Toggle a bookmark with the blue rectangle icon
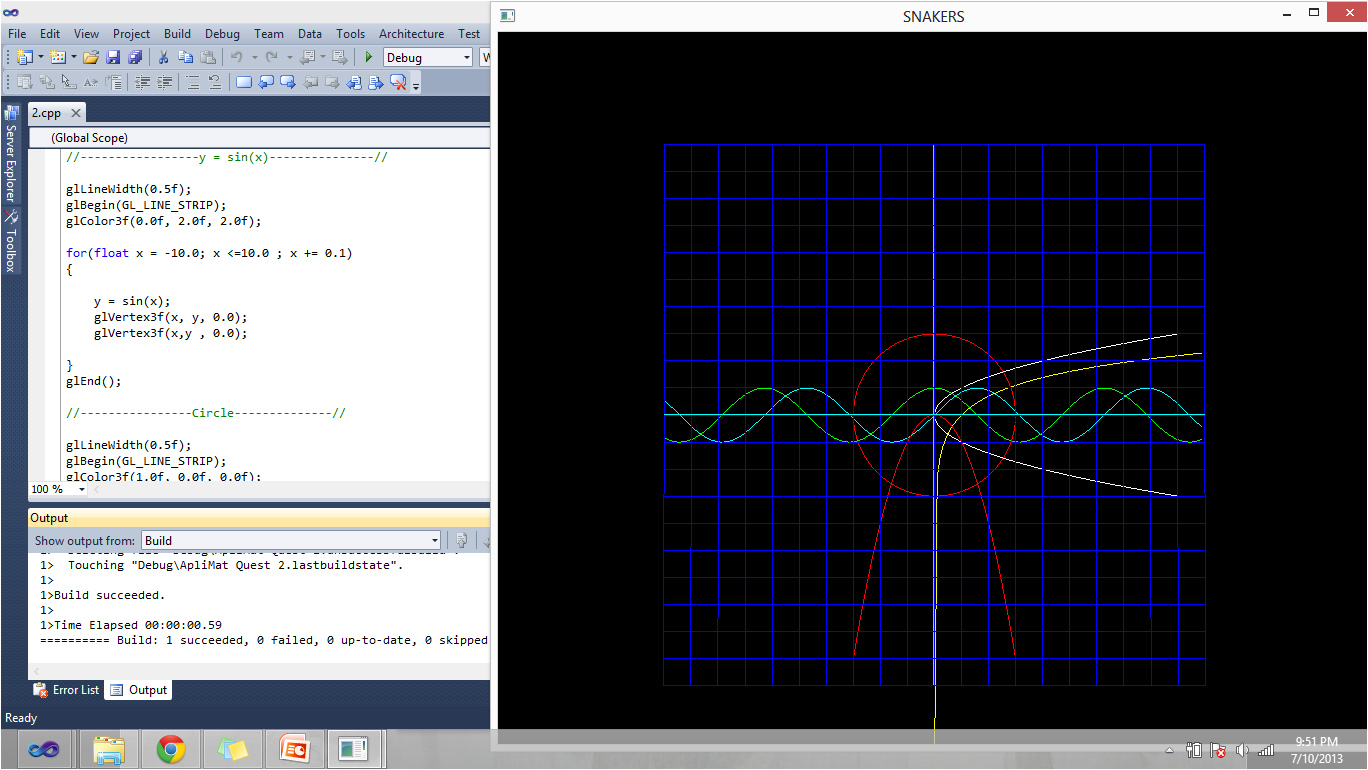Image resolution: width=1368 pixels, height=770 pixels. pos(243,82)
